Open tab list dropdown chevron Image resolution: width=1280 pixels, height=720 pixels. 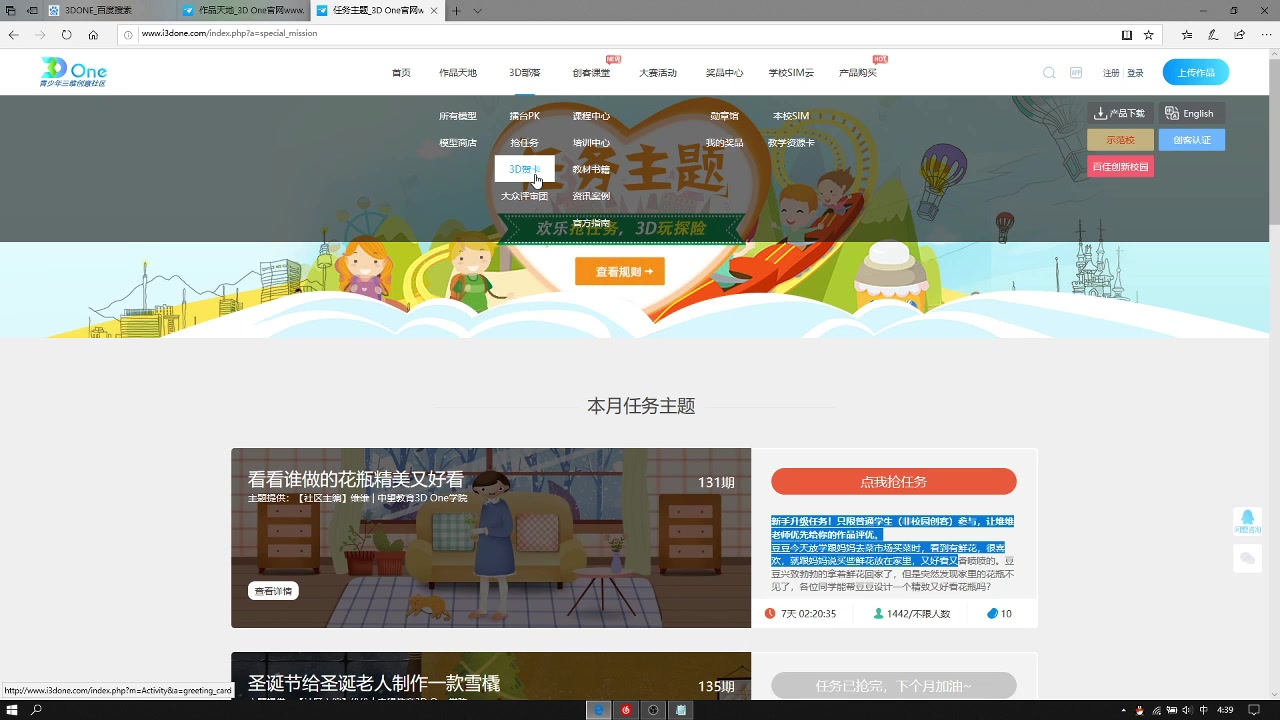point(477,10)
